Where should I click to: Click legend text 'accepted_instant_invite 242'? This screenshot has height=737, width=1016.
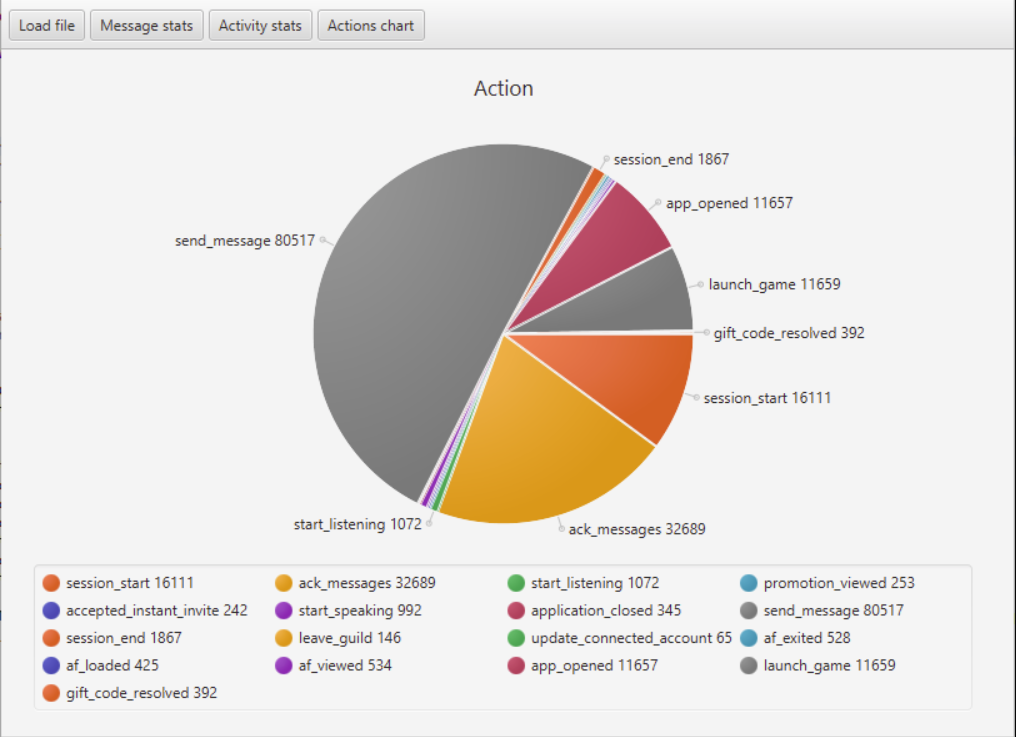coord(157,611)
